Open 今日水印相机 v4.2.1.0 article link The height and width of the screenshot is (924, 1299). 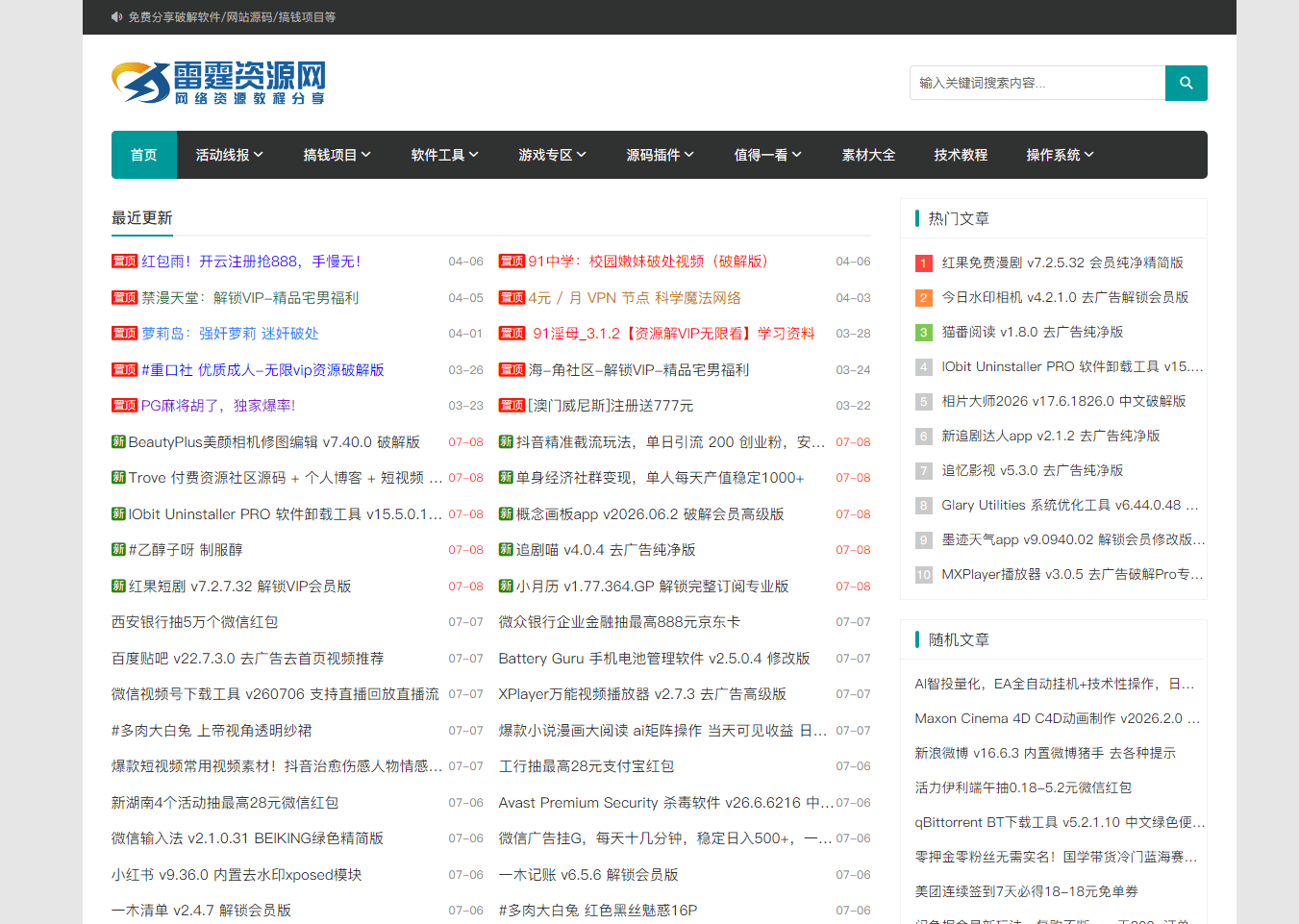click(1064, 298)
